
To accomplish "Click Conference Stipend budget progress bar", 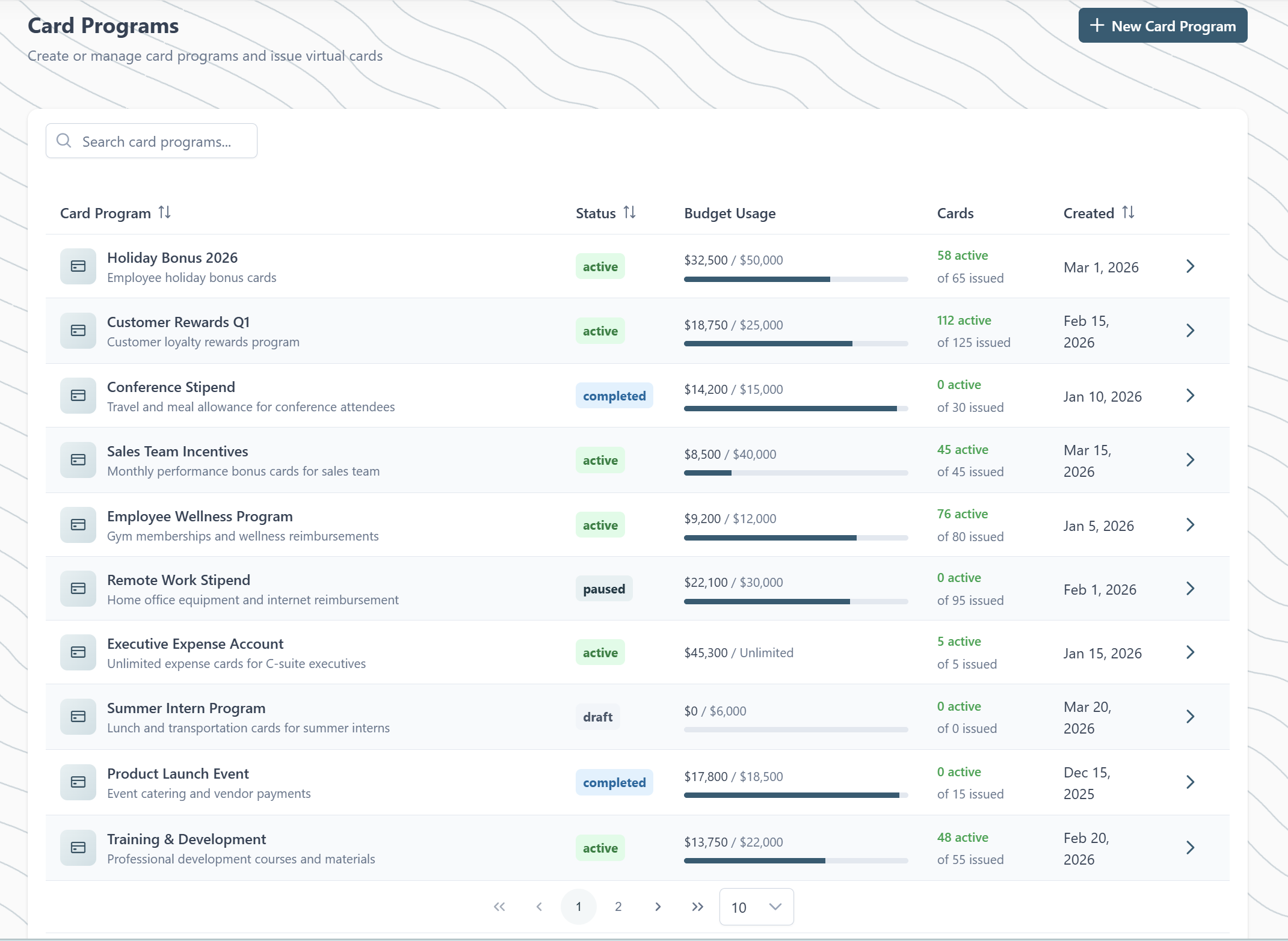I will 795,409.
